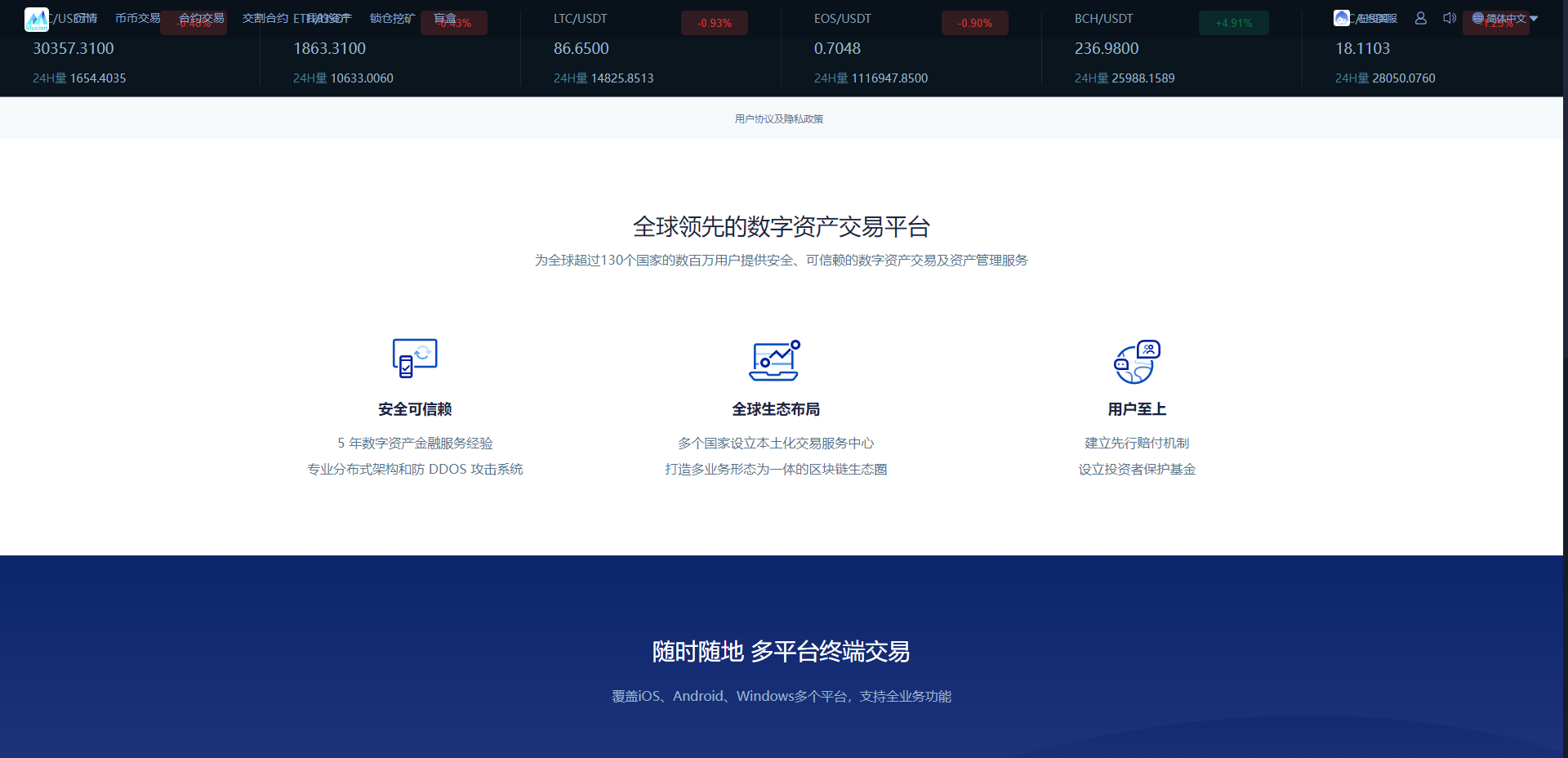This screenshot has width=1568, height=758.
Task: Open the 行情 menu item
Action: coord(86,18)
